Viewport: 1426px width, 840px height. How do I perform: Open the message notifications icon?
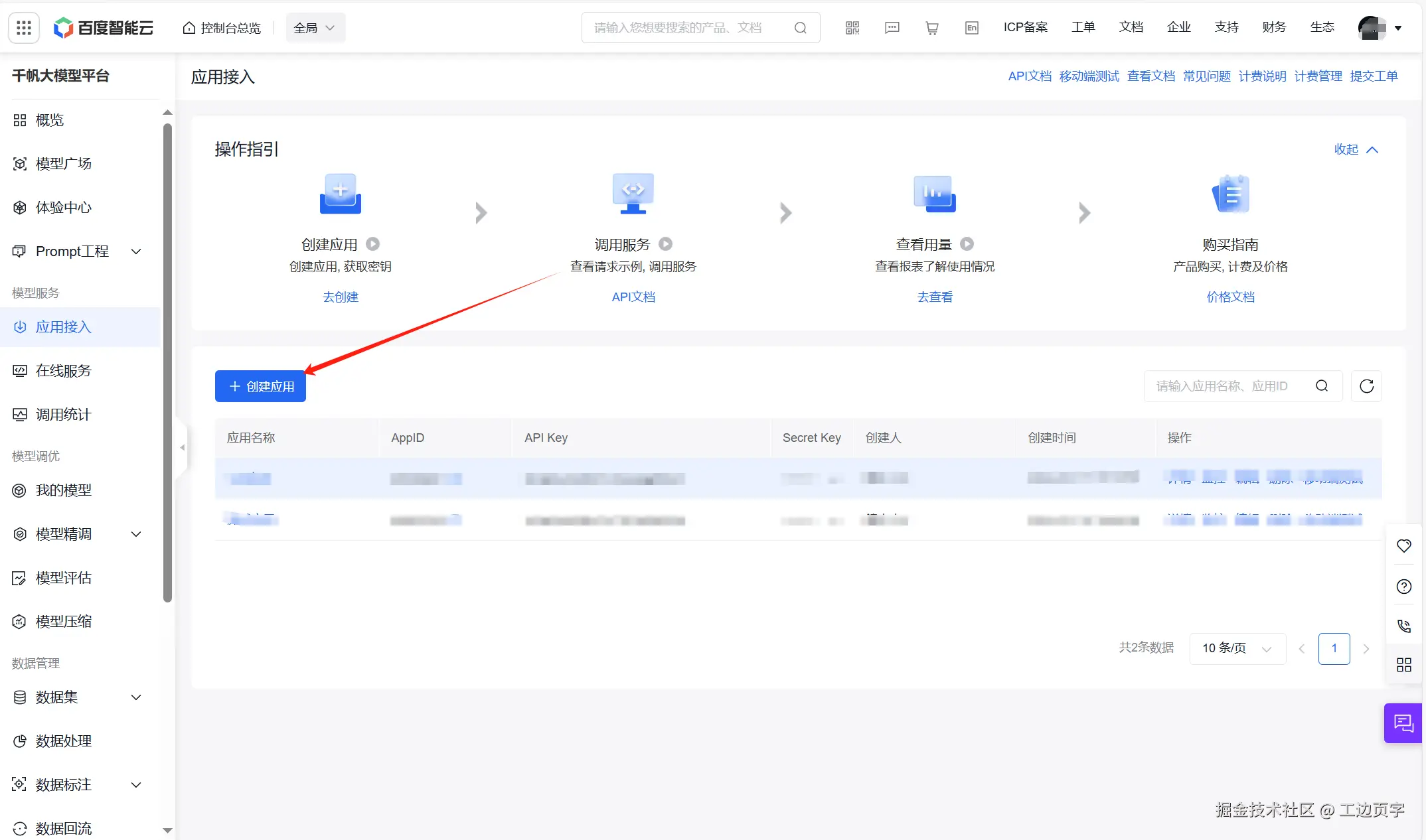[892, 28]
